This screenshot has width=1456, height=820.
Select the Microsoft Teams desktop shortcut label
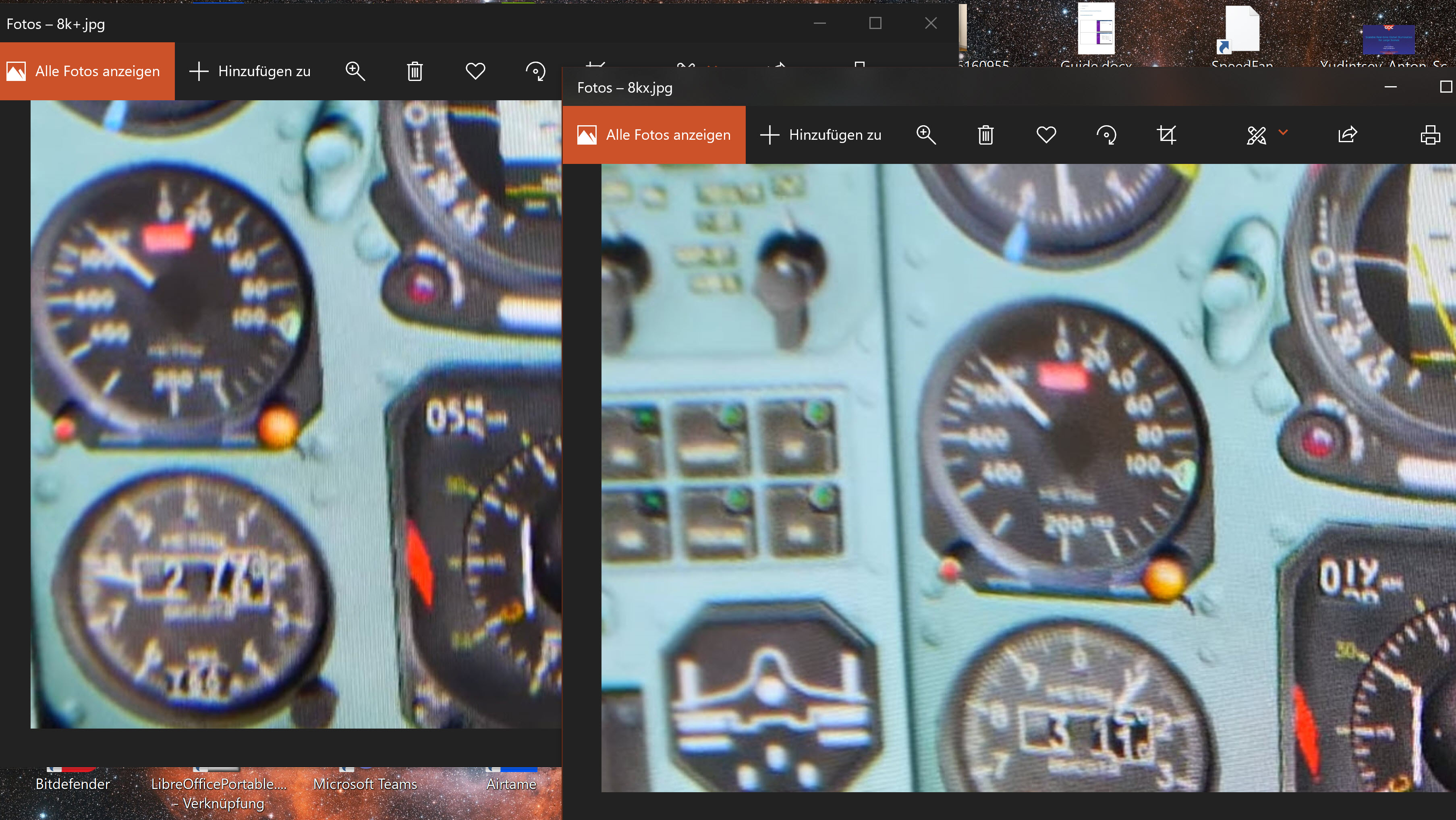point(365,784)
